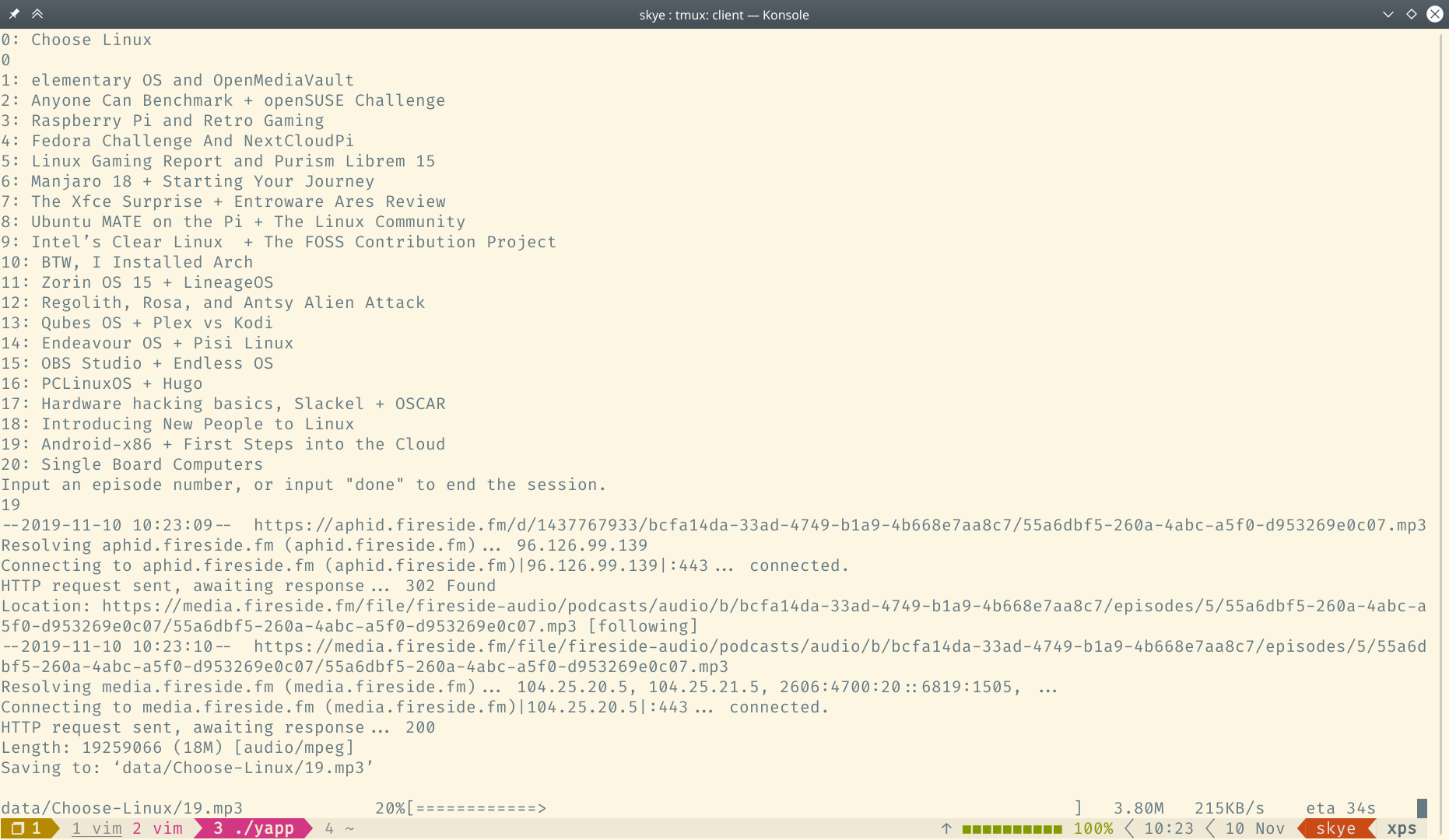The width and height of the screenshot is (1449, 840).
Task: Click 'Length: 19259066 (18M) [audio/mpeg]' line
Action: click(177, 747)
